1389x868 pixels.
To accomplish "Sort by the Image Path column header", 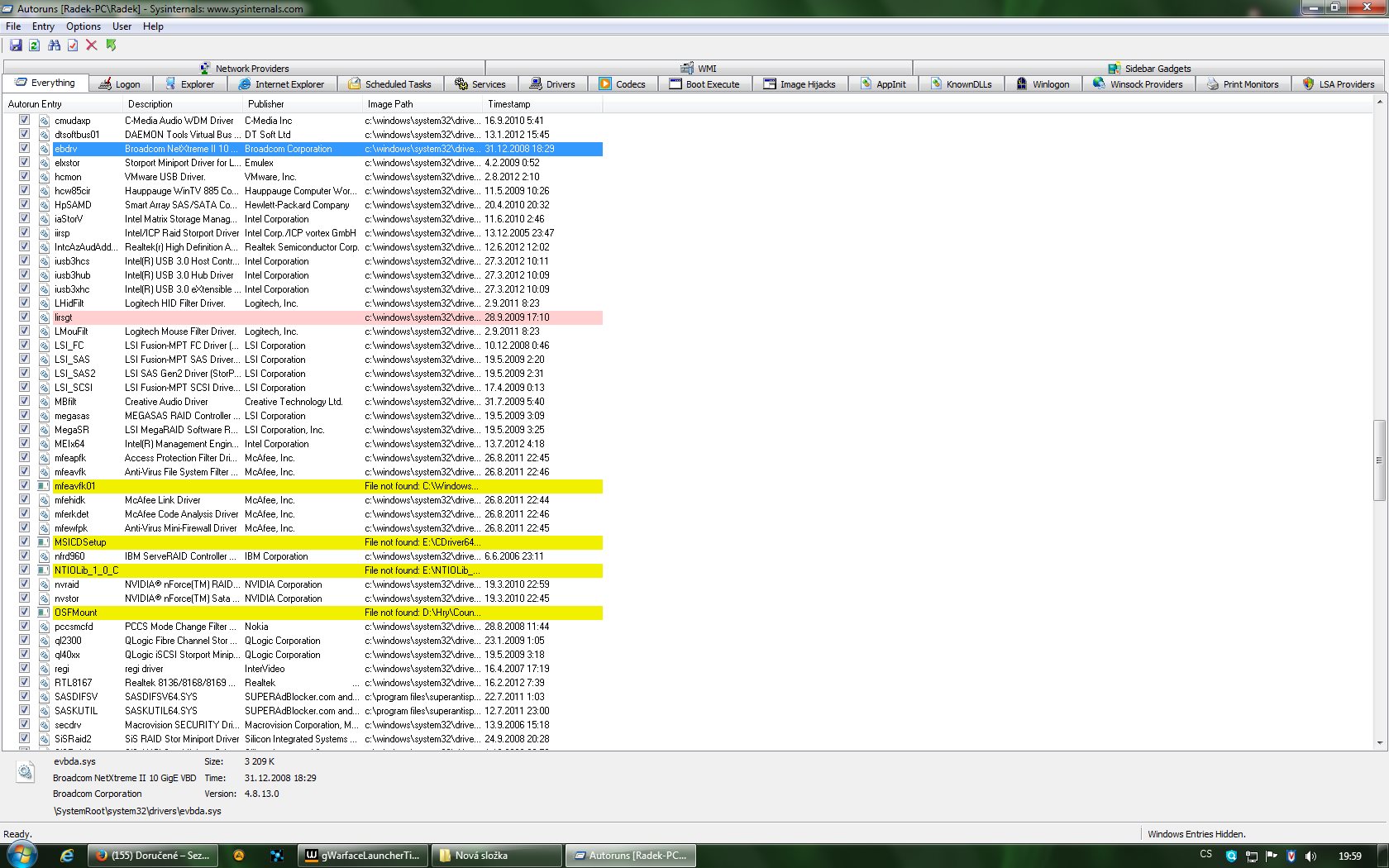I will point(422,104).
